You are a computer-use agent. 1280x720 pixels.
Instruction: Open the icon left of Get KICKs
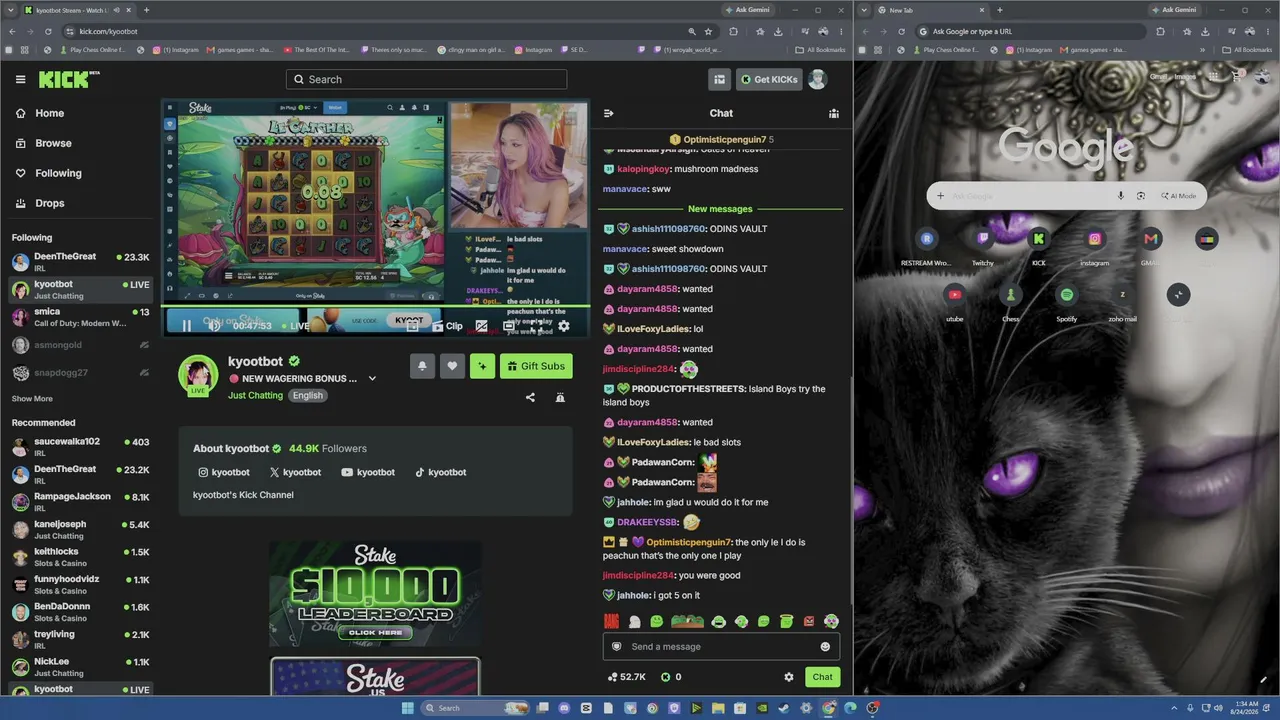(x=719, y=79)
